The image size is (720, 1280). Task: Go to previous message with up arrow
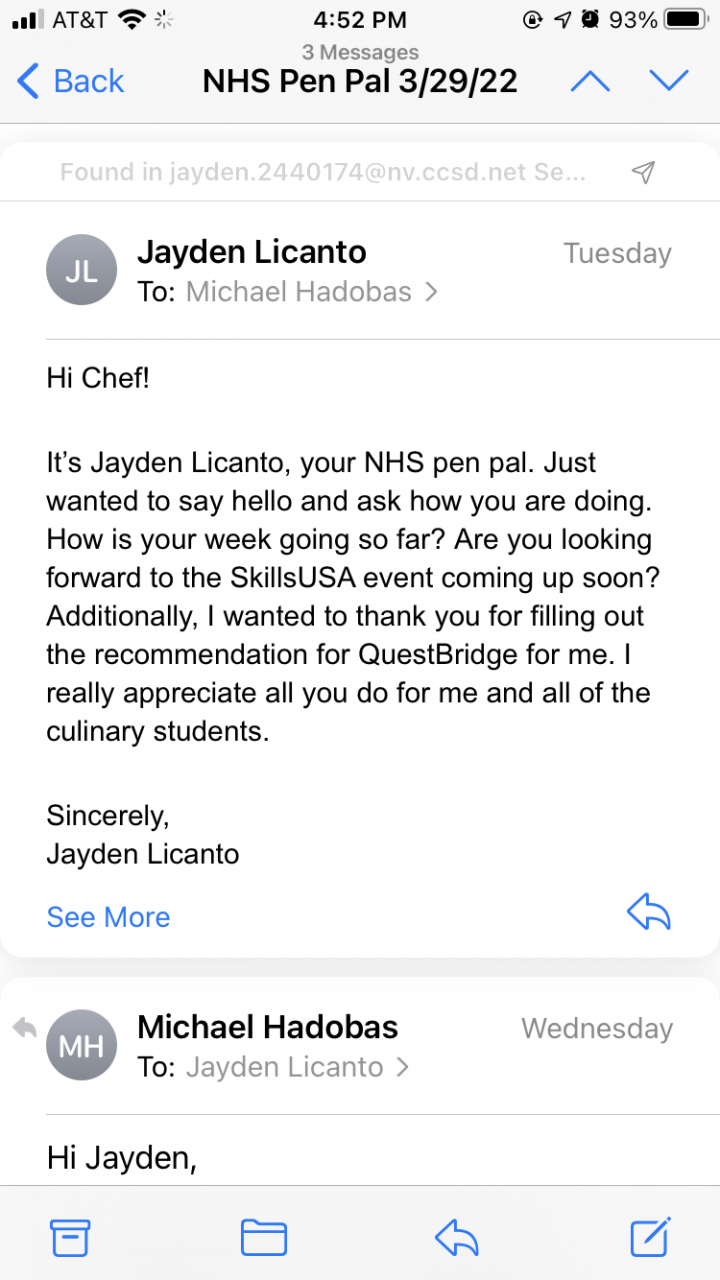(x=590, y=81)
